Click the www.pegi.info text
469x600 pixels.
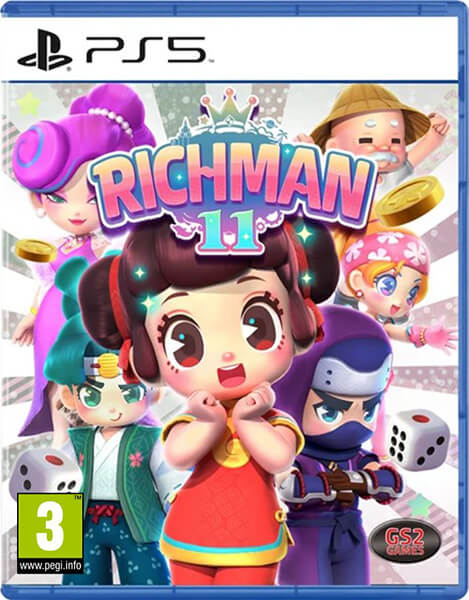(50, 565)
